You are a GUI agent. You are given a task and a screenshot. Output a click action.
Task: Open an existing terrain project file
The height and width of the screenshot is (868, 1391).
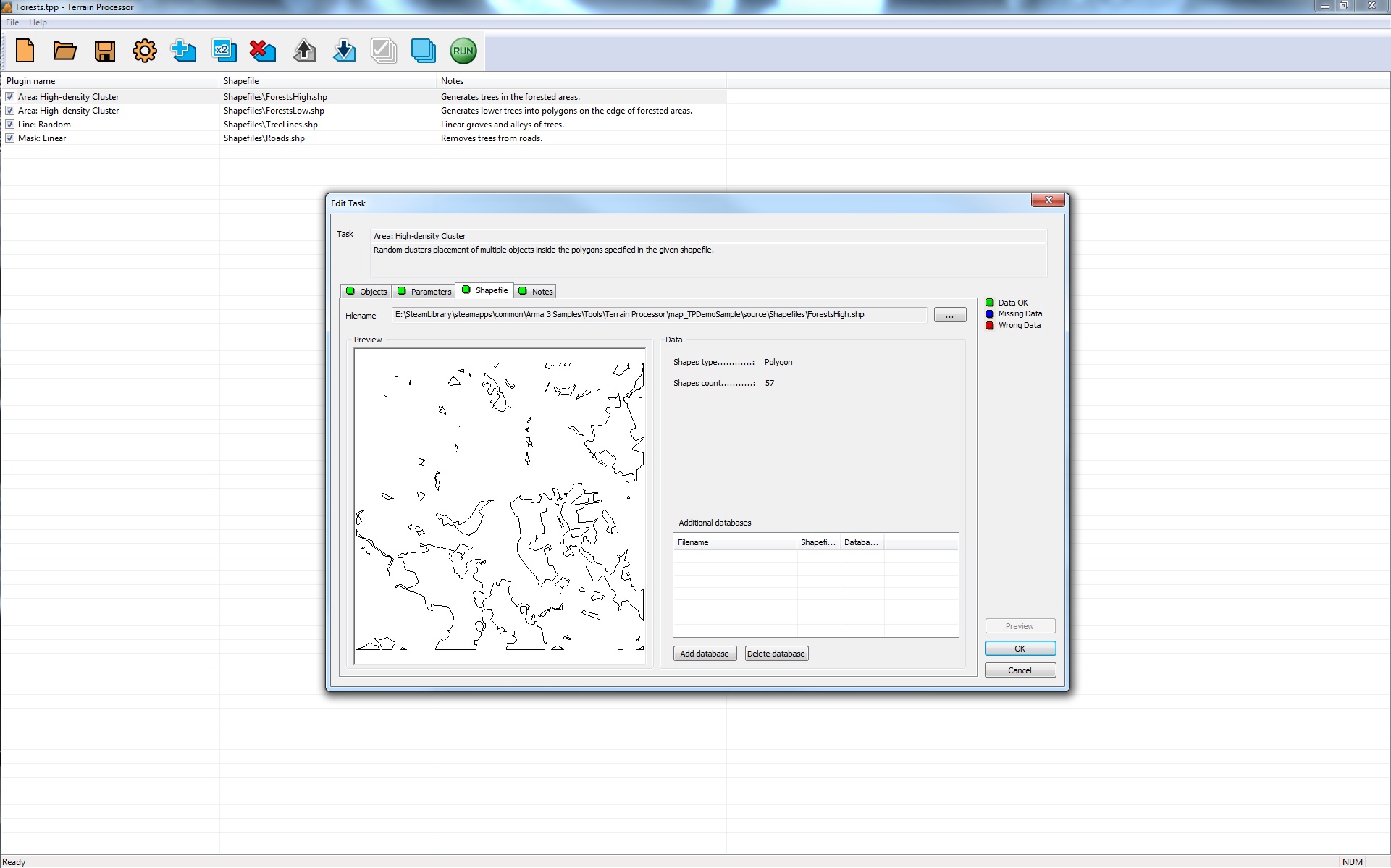pos(64,51)
